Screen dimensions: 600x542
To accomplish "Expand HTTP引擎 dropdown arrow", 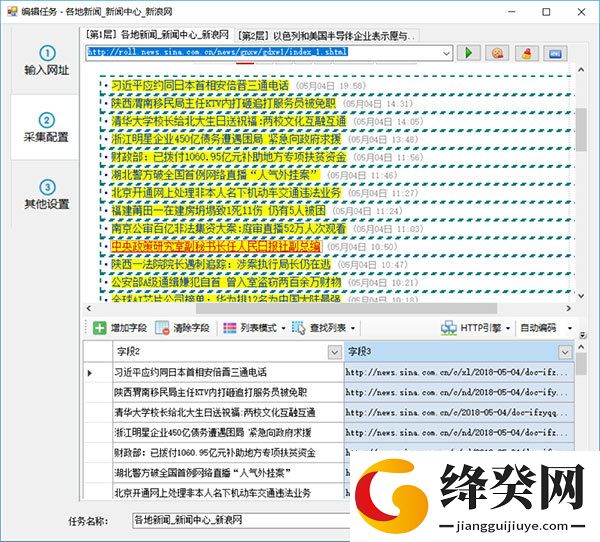I will pyautogui.click(x=508, y=328).
